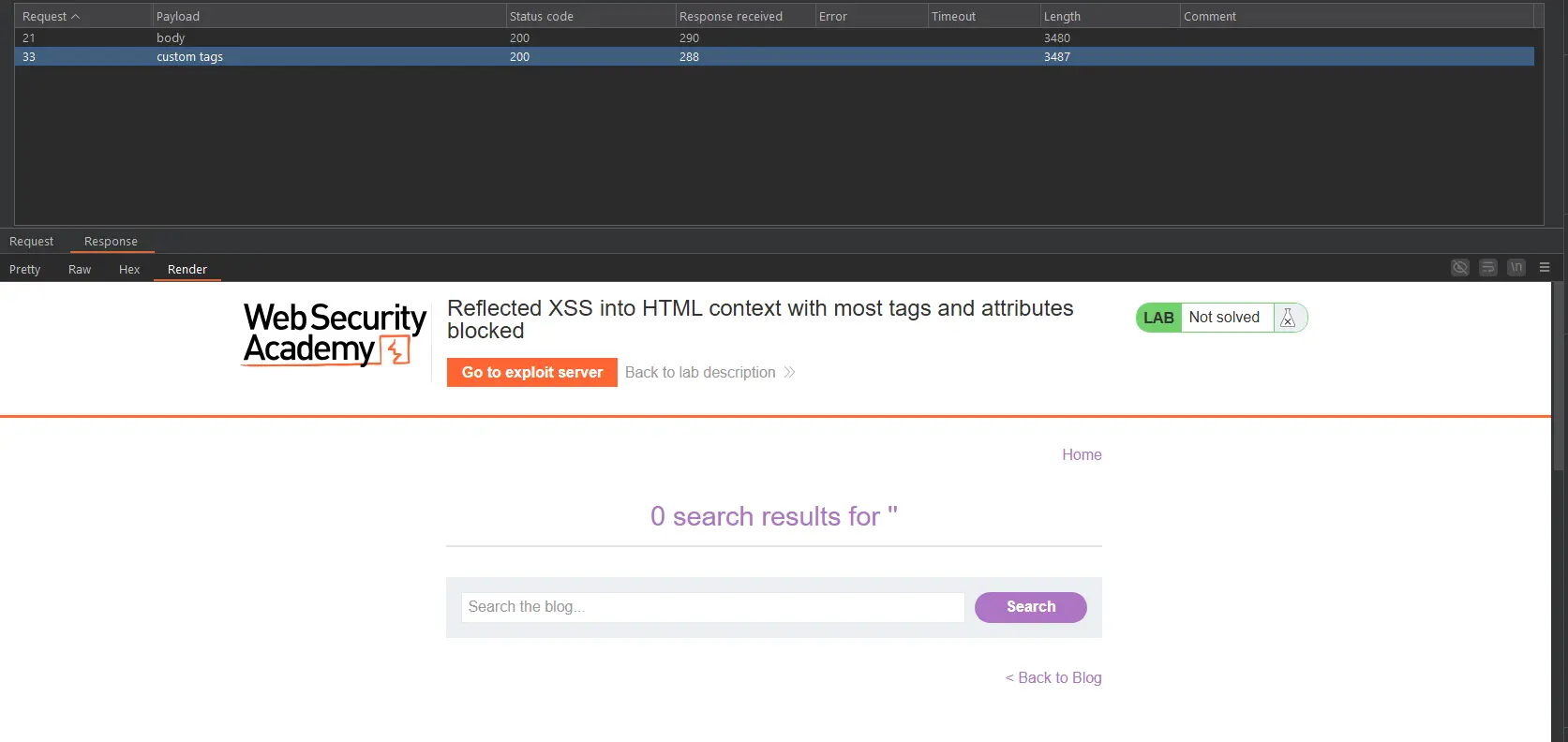Toggle the hide response eye icon
The height and width of the screenshot is (742, 1568).
coord(1459,268)
